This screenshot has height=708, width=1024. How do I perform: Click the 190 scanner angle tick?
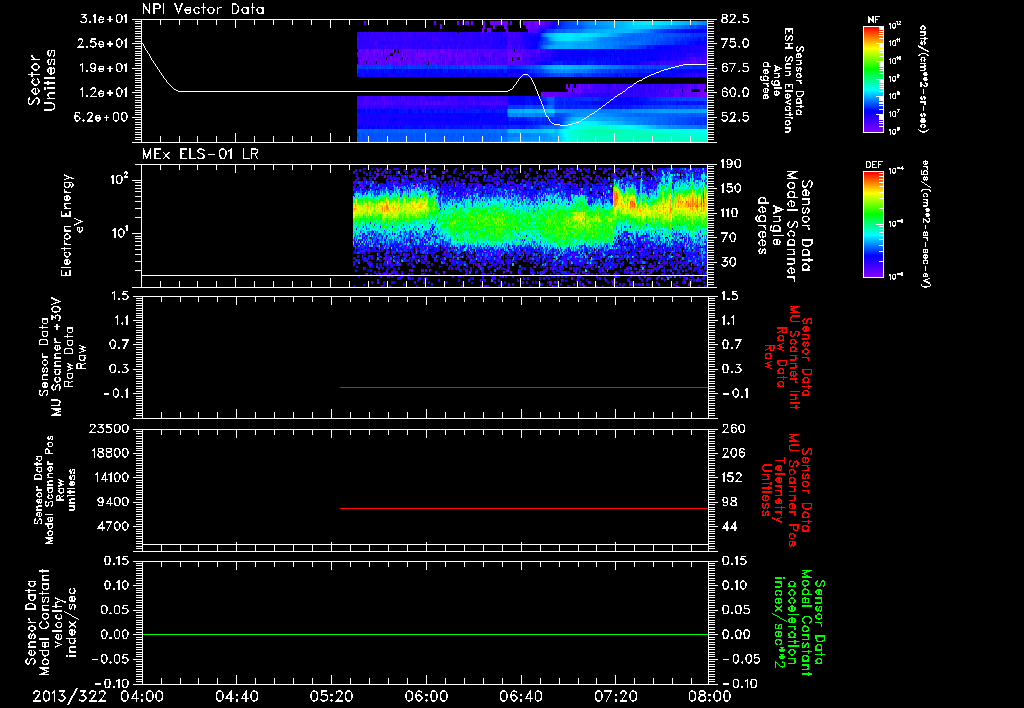(731, 164)
